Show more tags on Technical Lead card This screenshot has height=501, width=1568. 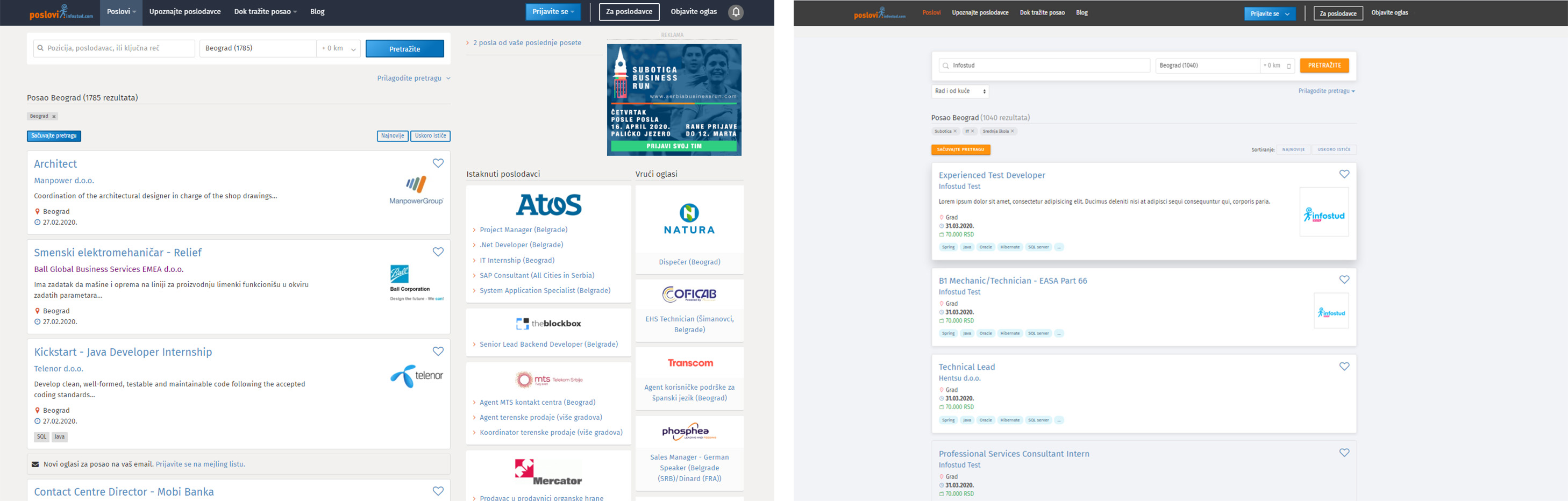click(x=1059, y=420)
